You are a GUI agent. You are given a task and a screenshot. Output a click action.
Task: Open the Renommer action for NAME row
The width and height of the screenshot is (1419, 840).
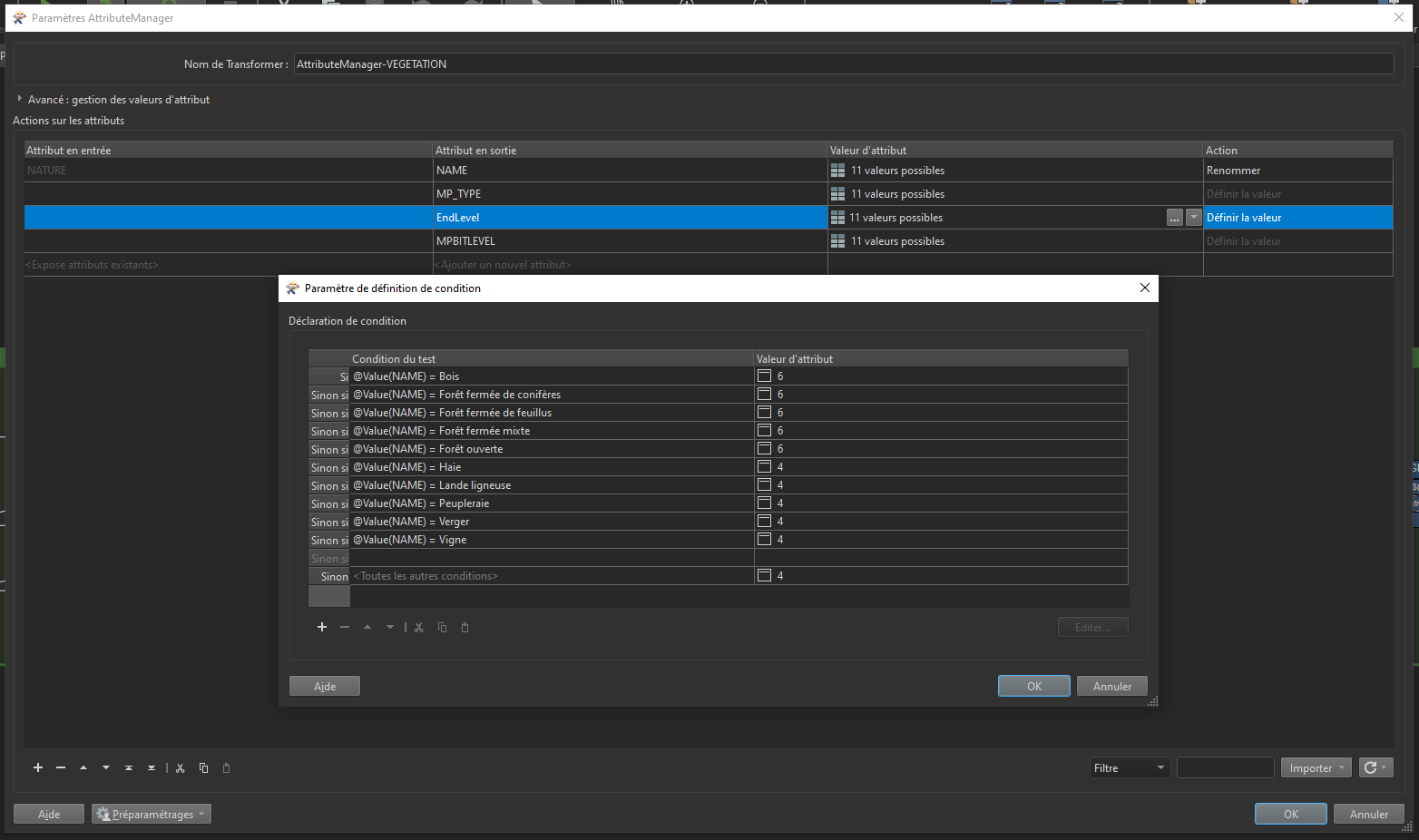(x=1297, y=171)
